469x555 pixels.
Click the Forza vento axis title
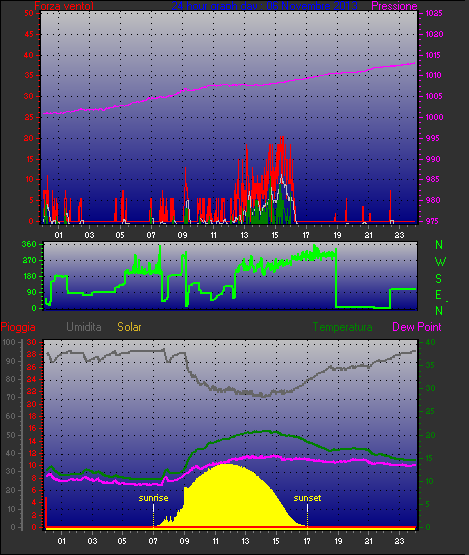click(x=64, y=6)
